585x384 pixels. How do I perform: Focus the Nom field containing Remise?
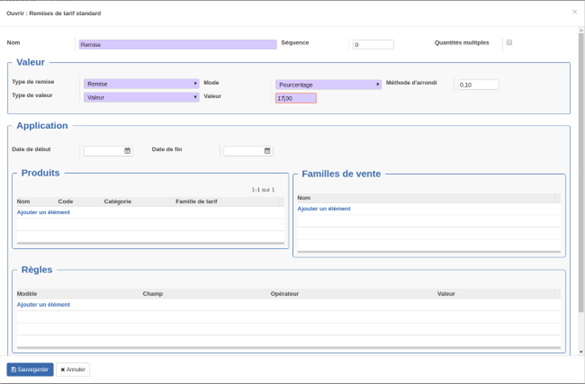[x=178, y=44]
